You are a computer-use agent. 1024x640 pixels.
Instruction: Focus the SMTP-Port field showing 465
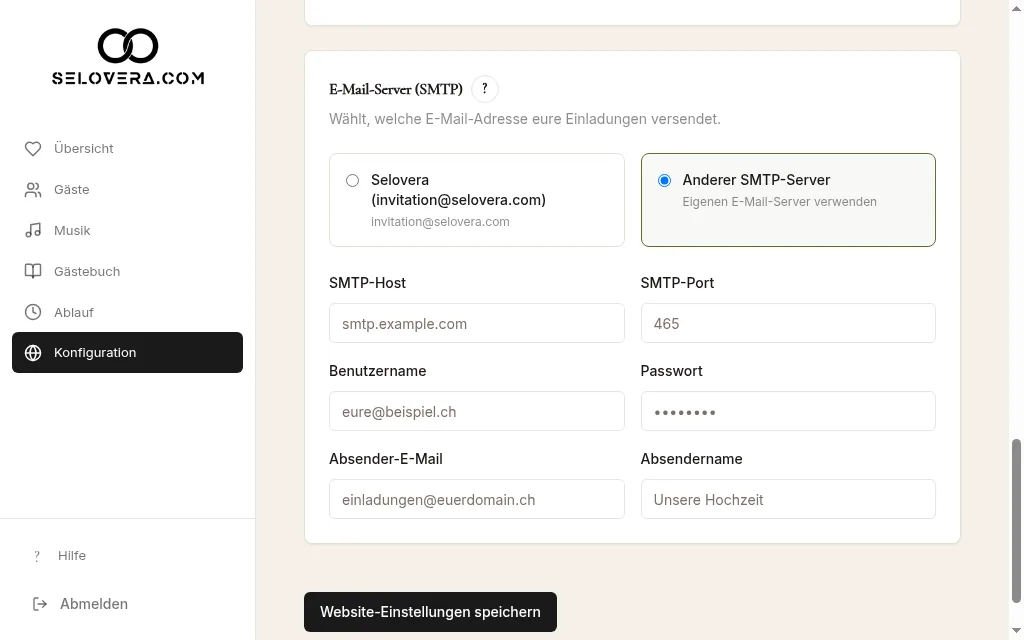(788, 323)
